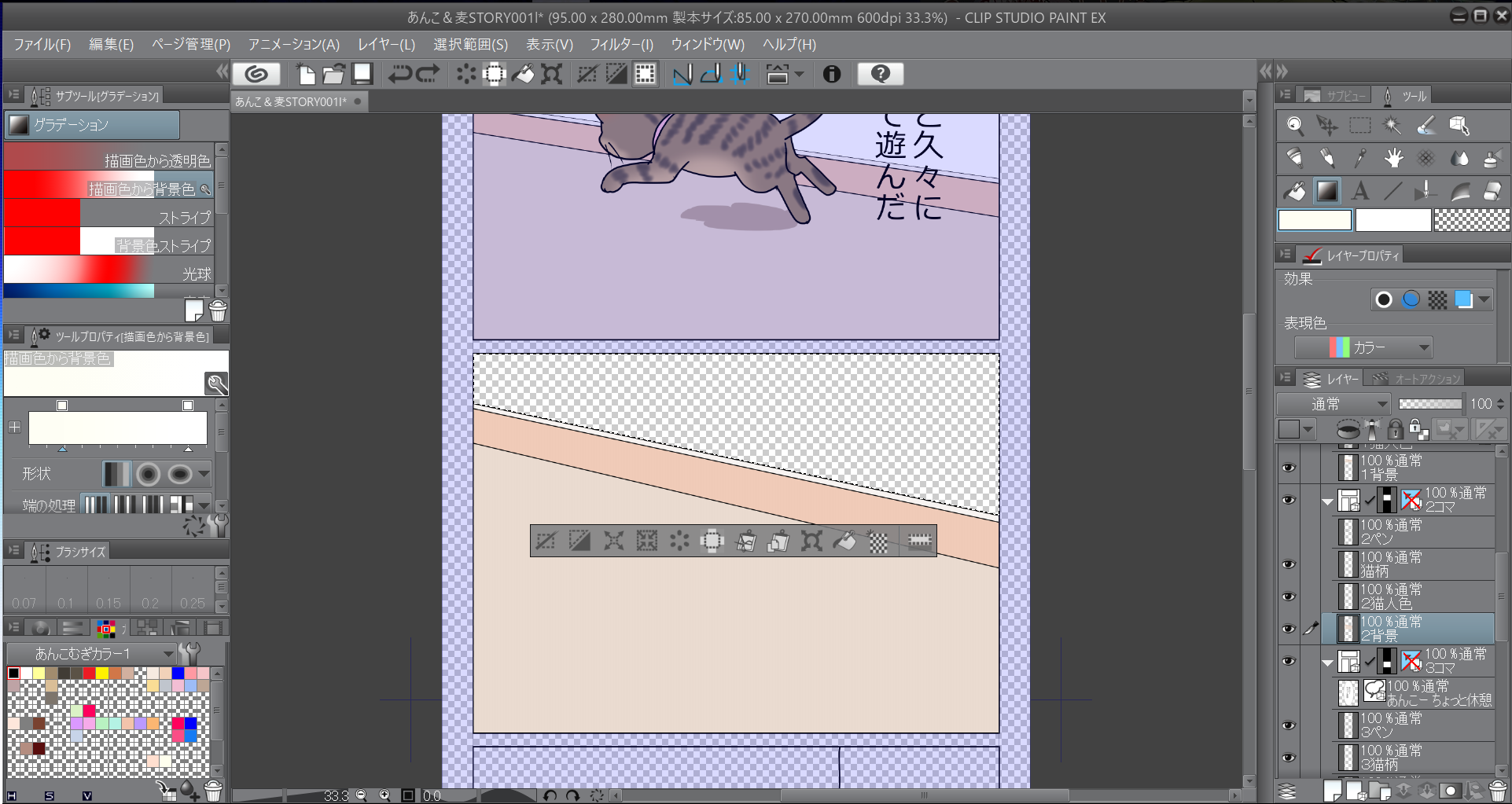1512x804 pixels.
Task: Click the Operation 3D cube tool
Action: pyautogui.click(x=1459, y=126)
